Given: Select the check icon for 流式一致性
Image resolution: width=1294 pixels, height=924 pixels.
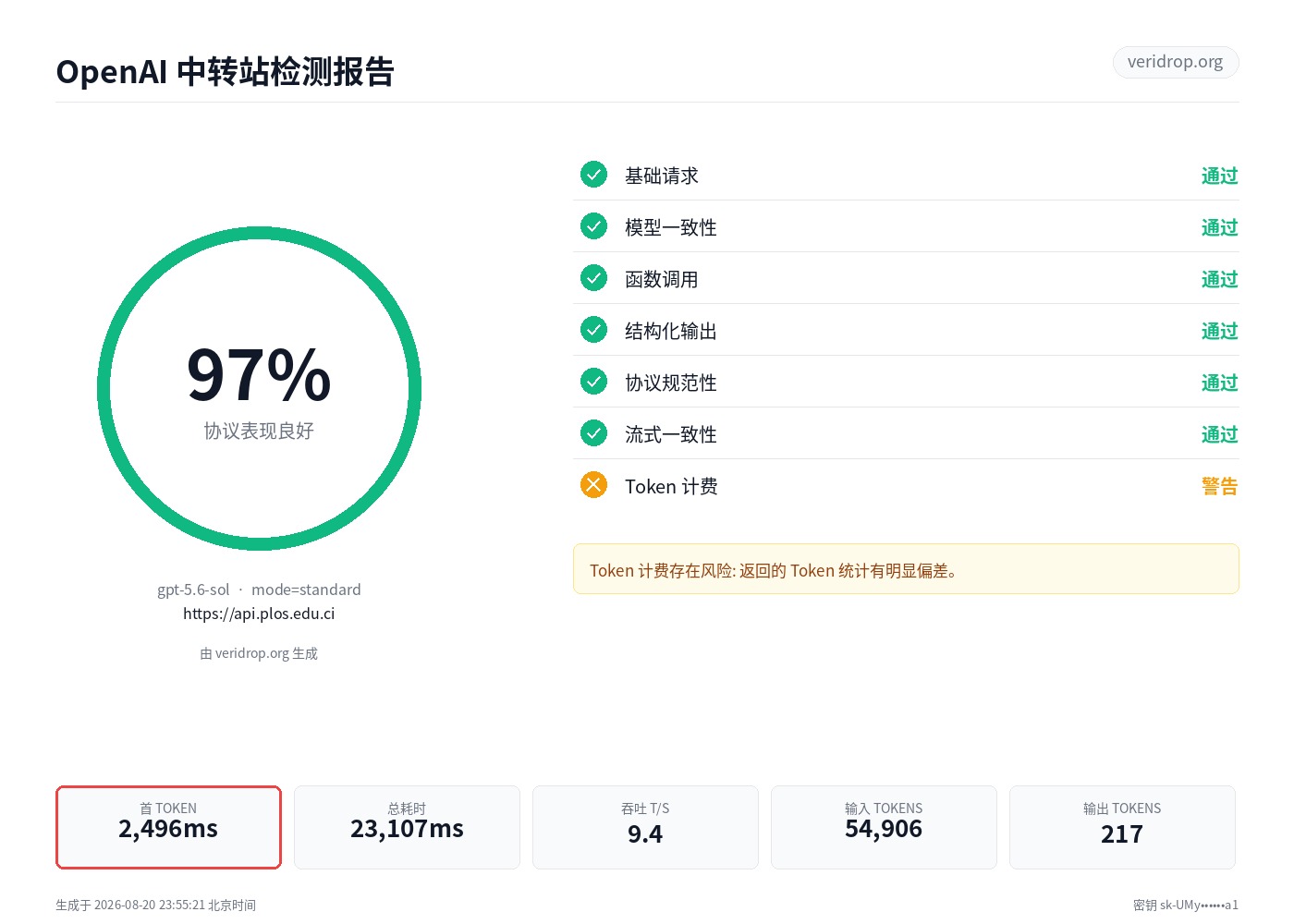Looking at the screenshot, I should tap(593, 433).
